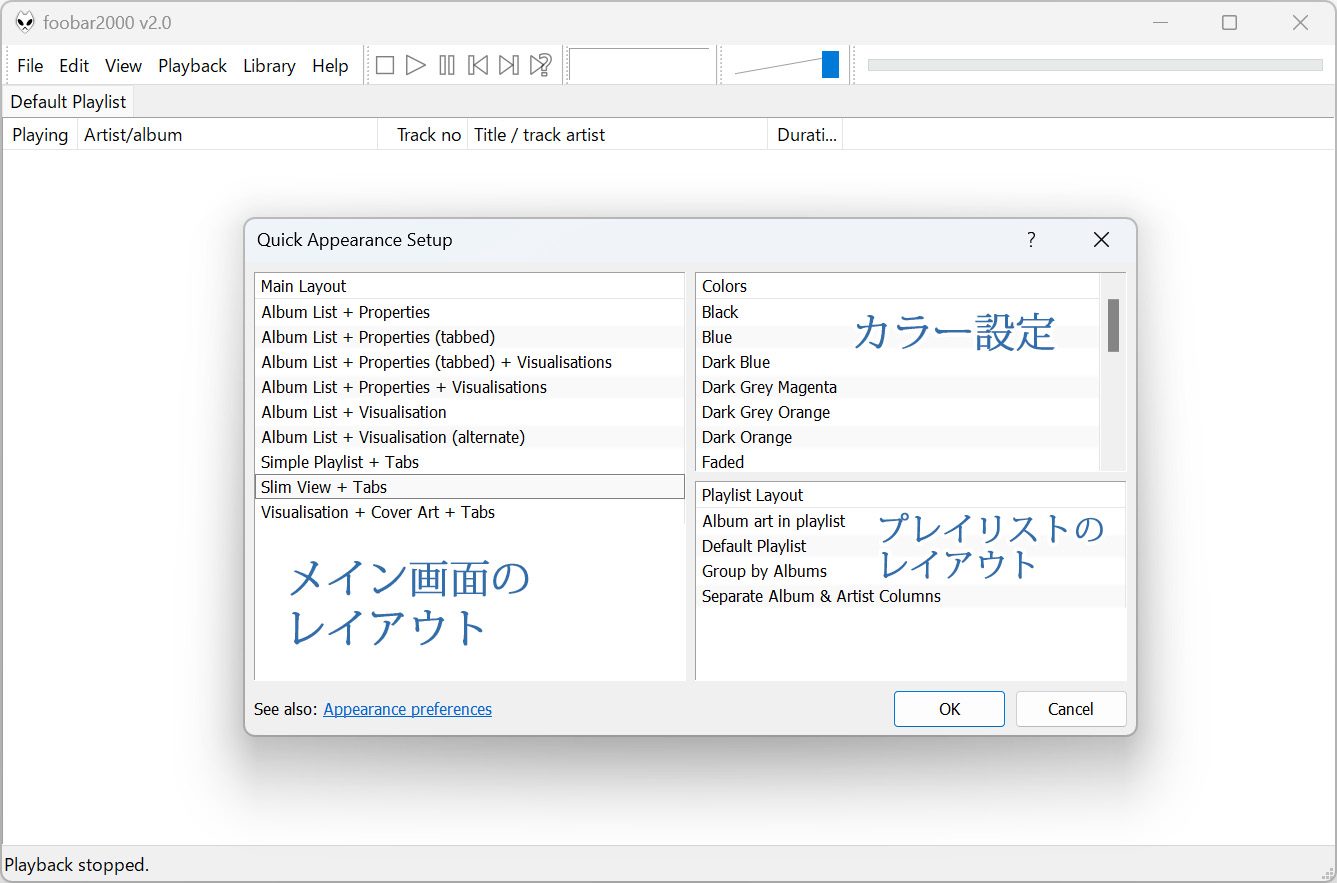Click the Title / track artist column header
1337x883 pixels.
[x=617, y=135]
